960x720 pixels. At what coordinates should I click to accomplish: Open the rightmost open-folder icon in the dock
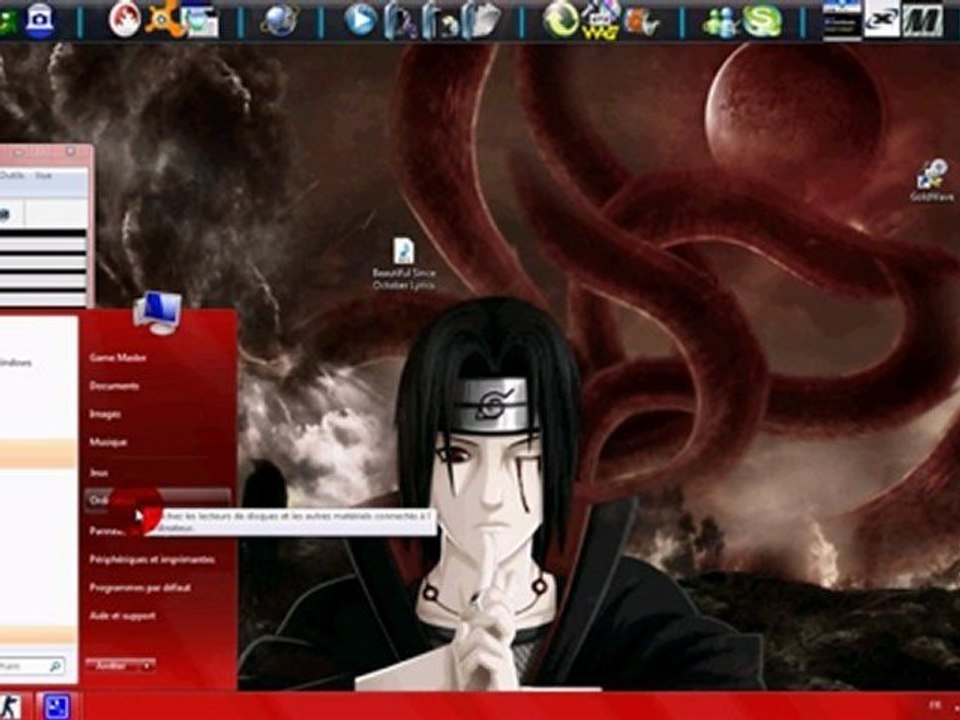point(481,20)
